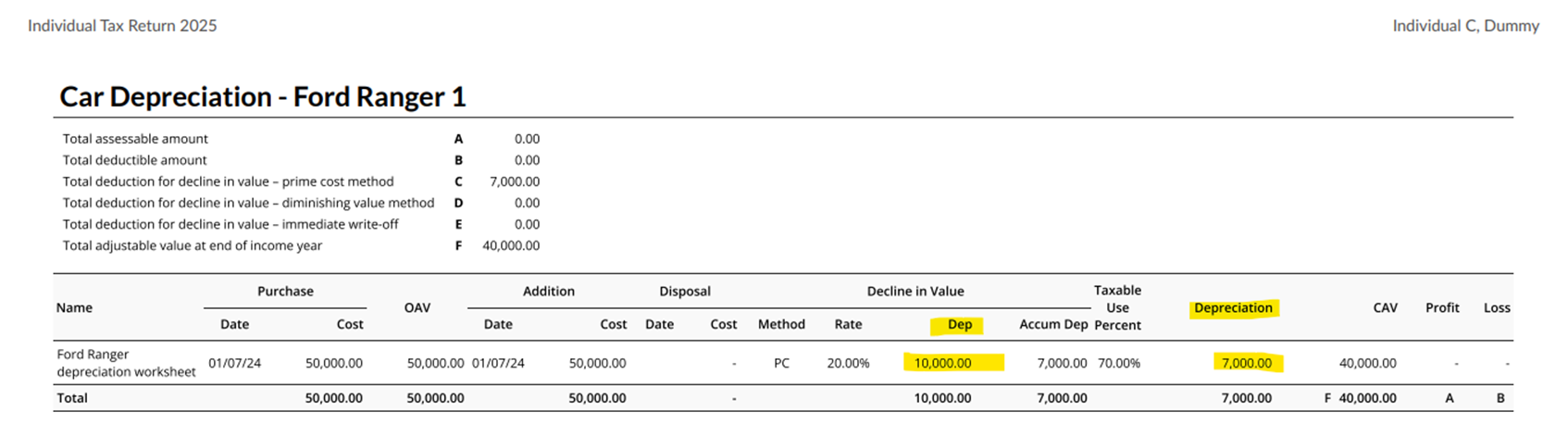Click the 'Total deductible amount' label
Image resolution: width=1568 pixels, height=436 pixels.
coord(135,160)
